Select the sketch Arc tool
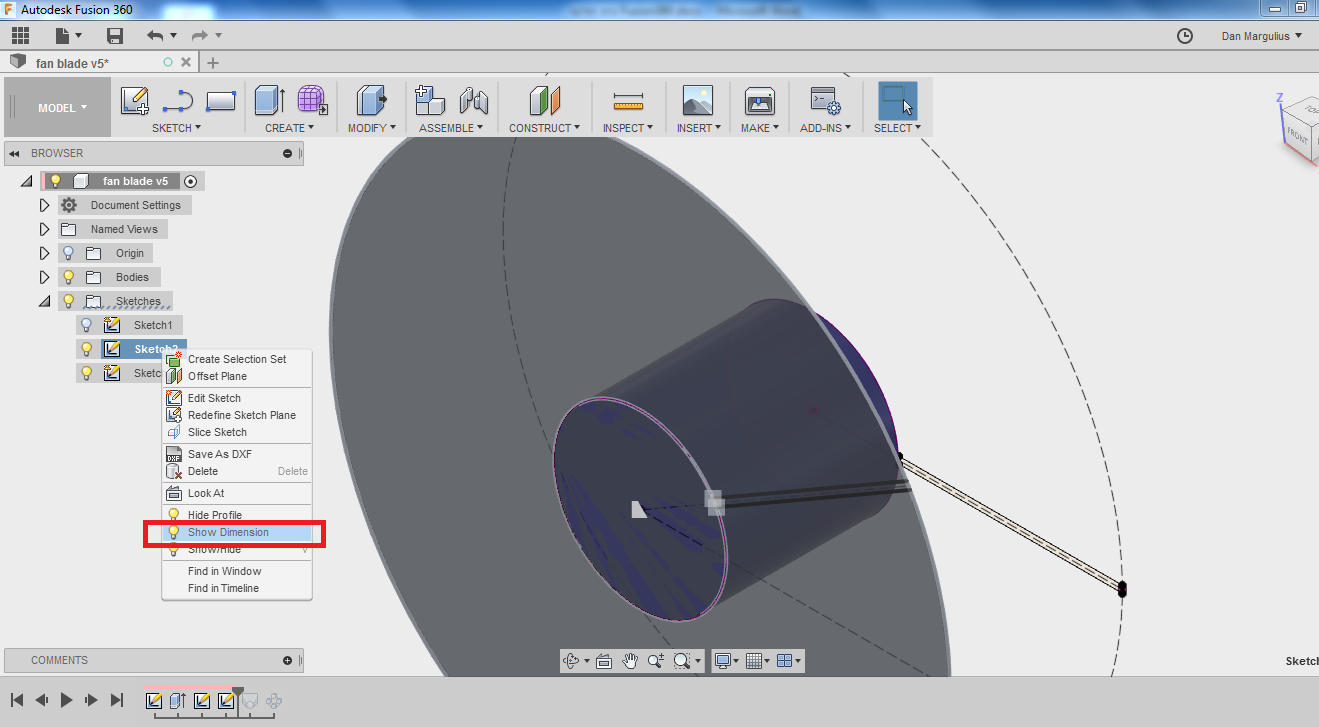Image resolution: width=1319 pixels, height=727 pixels. (x=177, y=101)
